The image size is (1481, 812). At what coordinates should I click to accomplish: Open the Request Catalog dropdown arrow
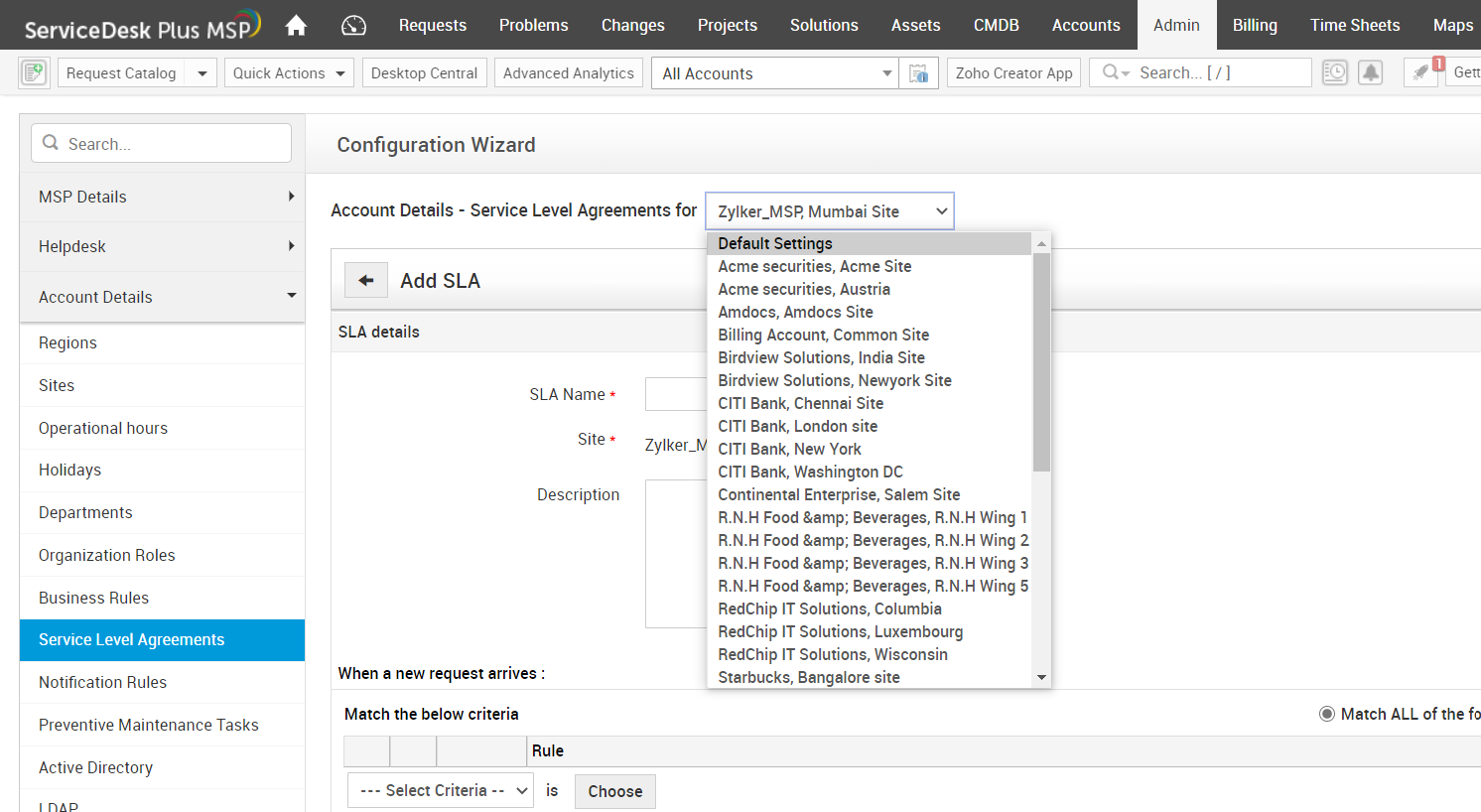point(202,73)
